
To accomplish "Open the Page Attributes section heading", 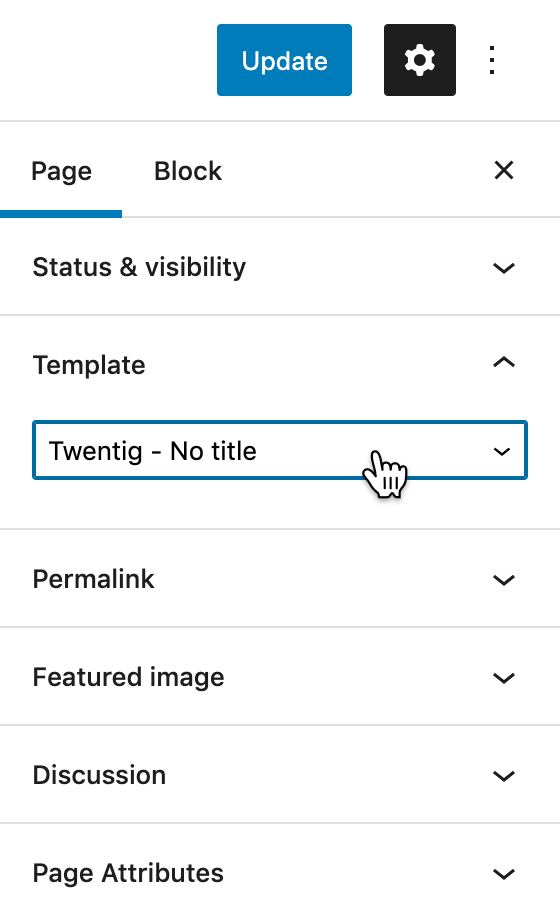I will pyautogui.click(x=128, y=873).
